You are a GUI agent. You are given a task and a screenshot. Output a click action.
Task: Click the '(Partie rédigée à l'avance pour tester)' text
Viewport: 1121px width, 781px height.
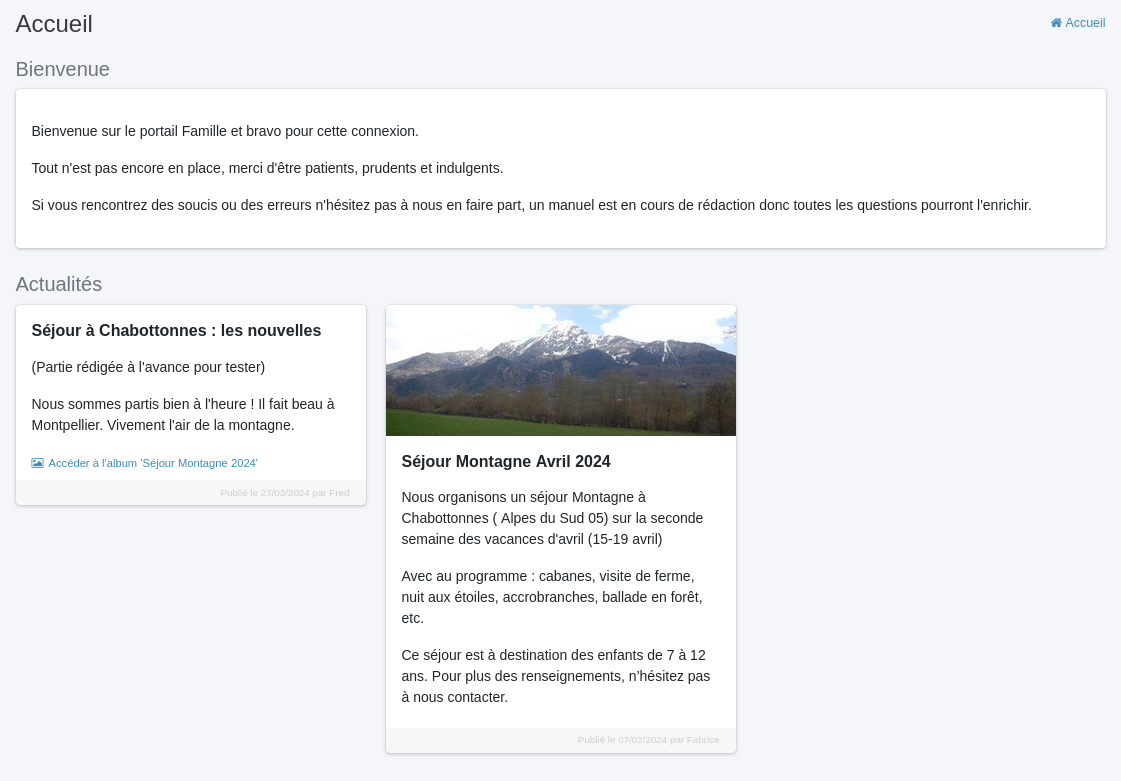[148, 367]
